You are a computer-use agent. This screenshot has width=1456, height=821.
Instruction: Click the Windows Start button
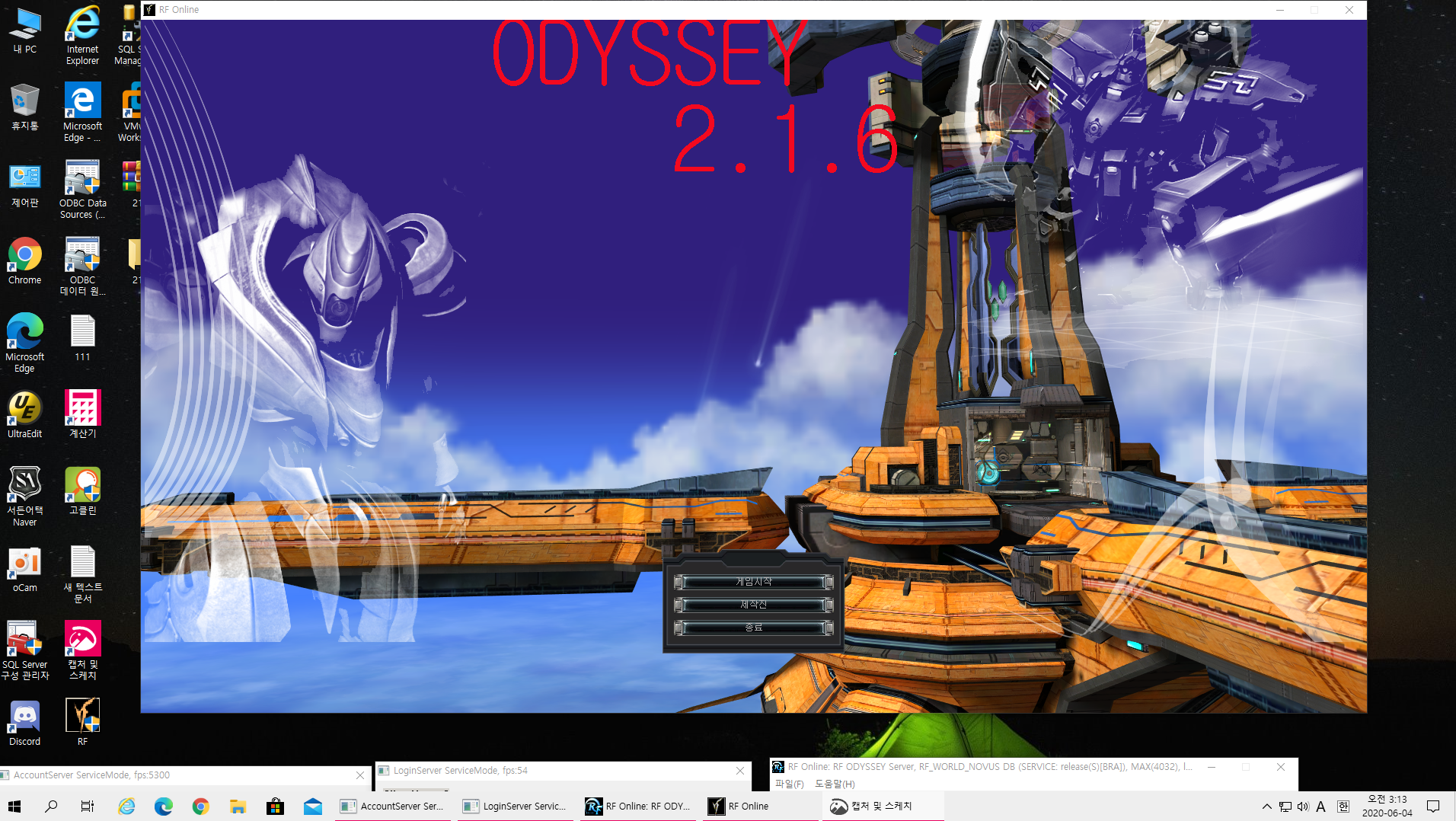14,806
